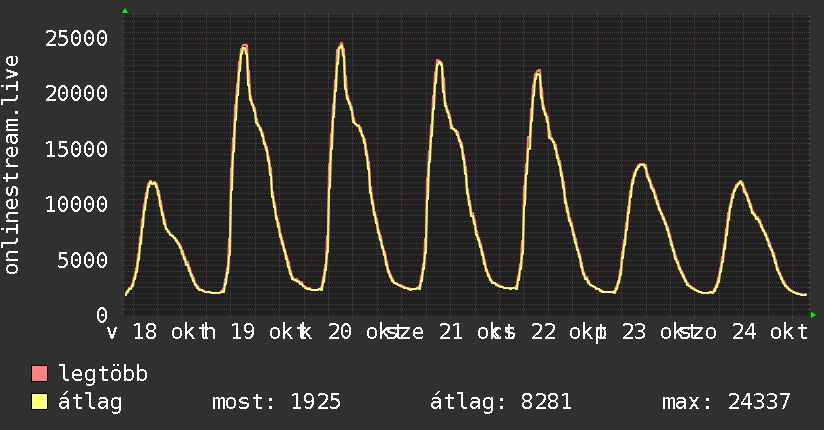This screenshot has width=824, height=430.
Task: Click the 20000 y-axis label
Action: pos(76,94)
